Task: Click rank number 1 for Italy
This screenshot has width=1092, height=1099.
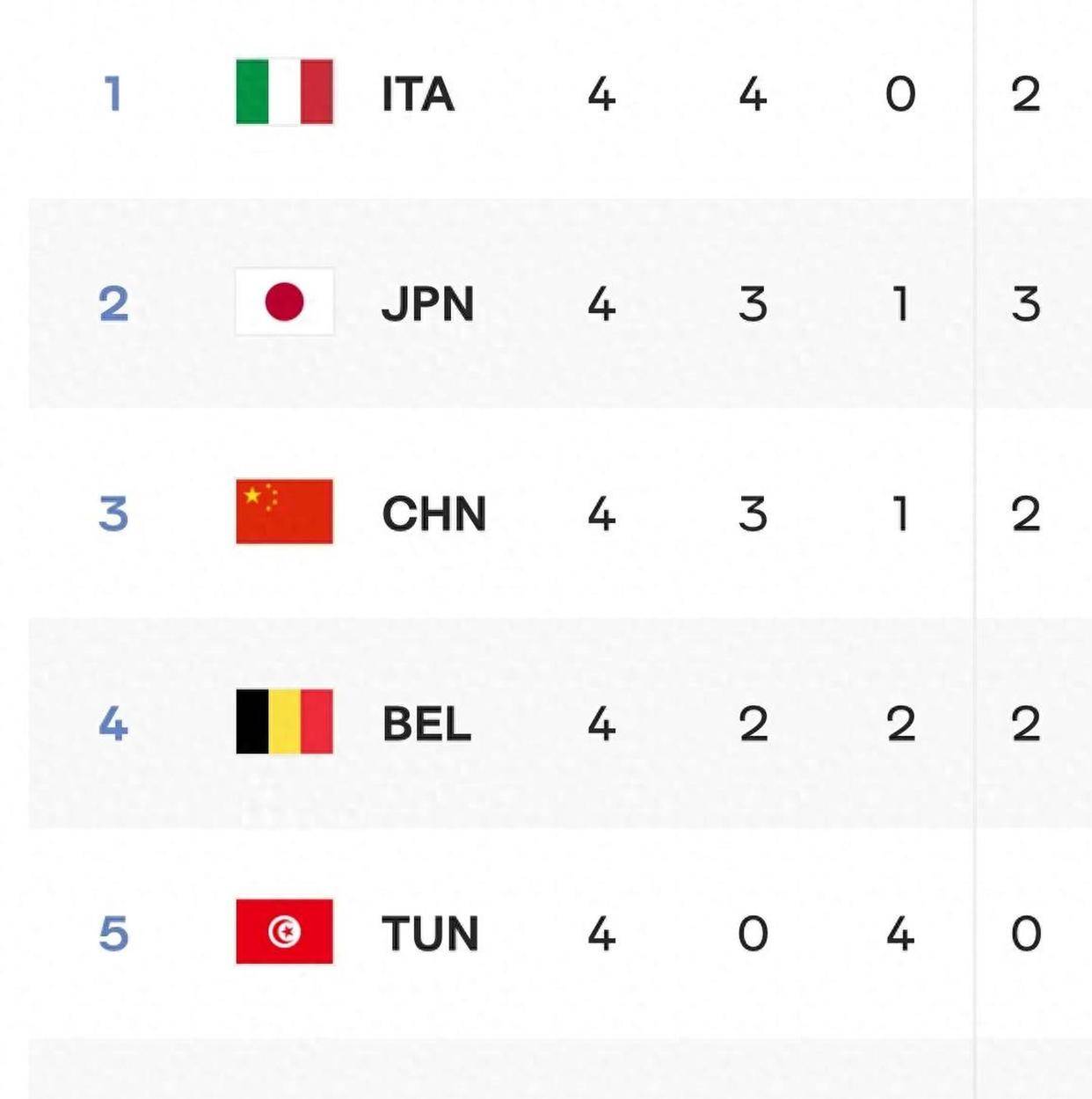Action: (113, 93)
